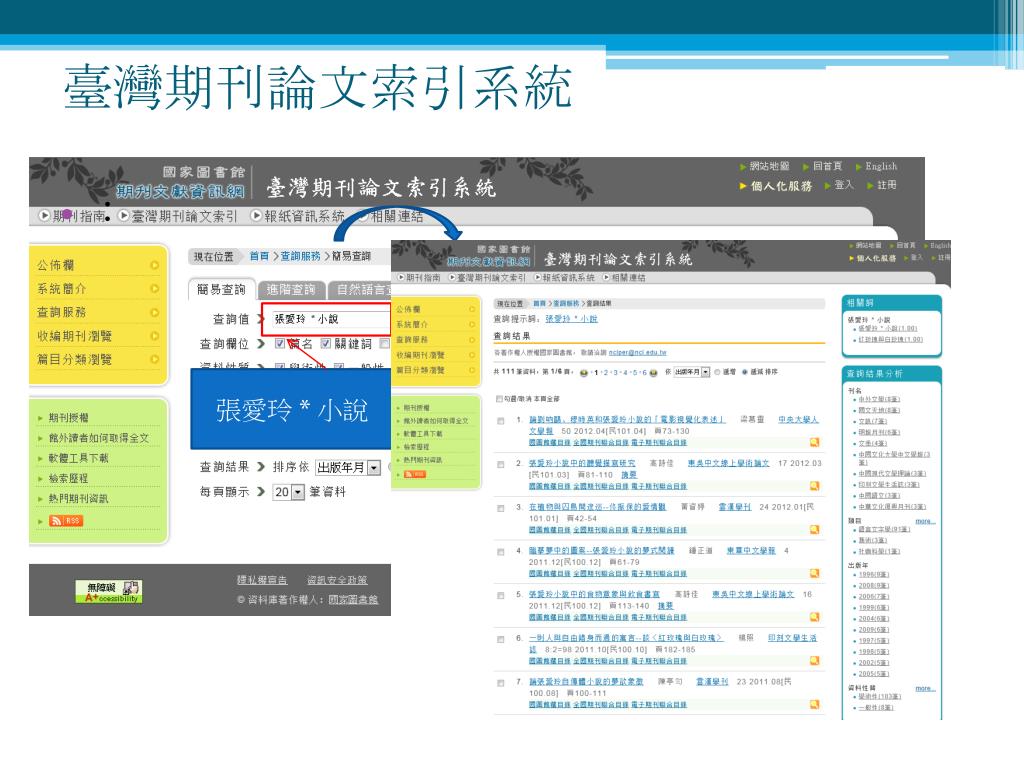Select the 遞減 descending radio button
Screen dimensions: 1024x768
(744, 372)
